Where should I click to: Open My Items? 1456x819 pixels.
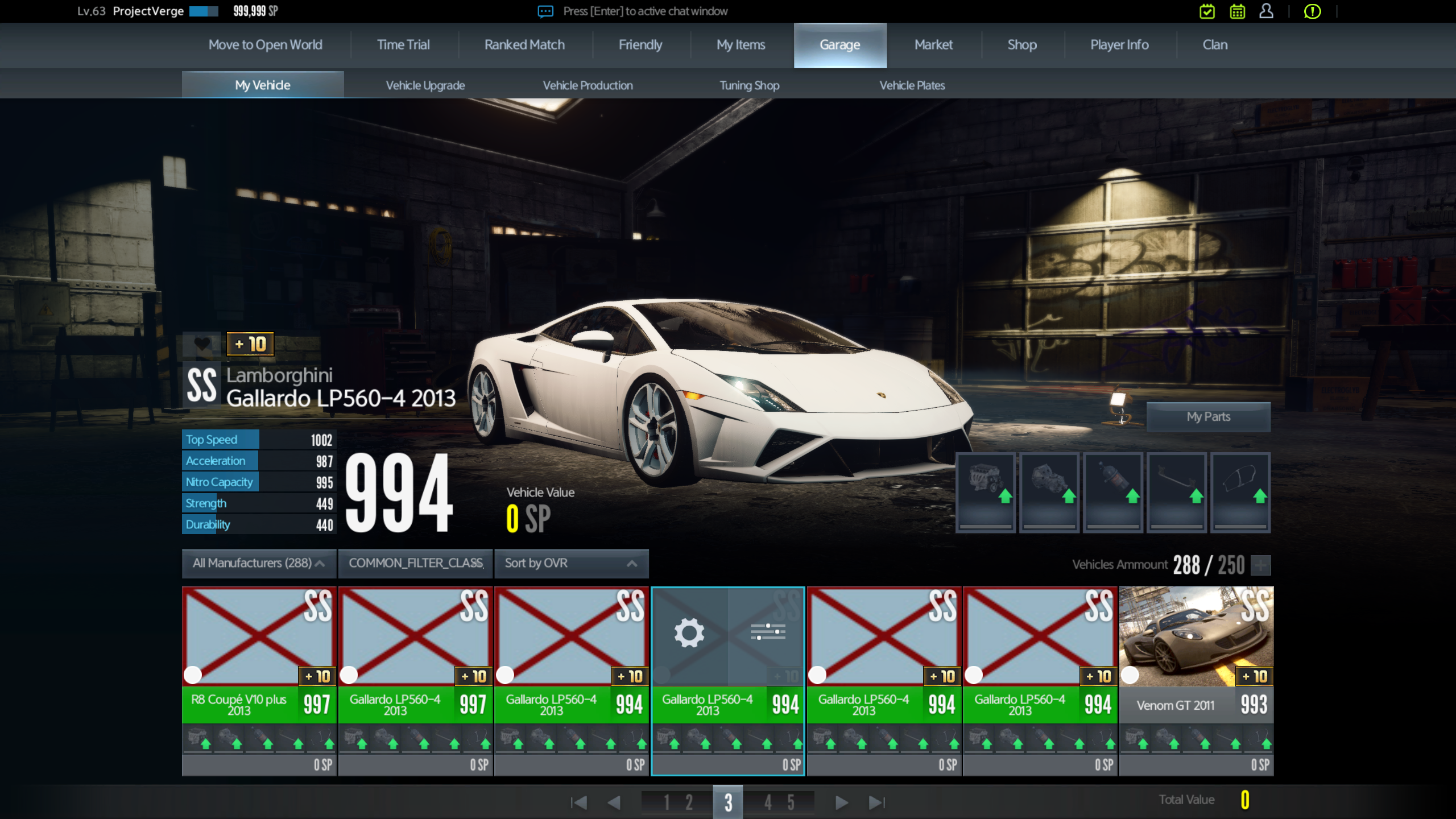[741, 45]
